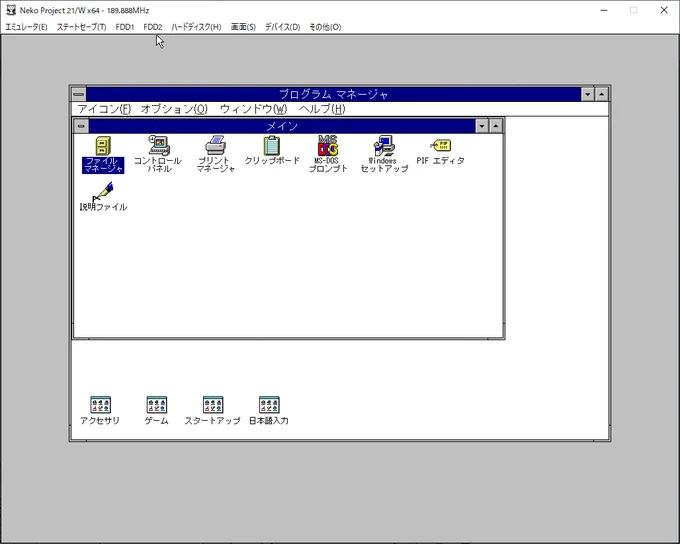This screenshot has height=544, width=680.
Task: Select the 日本語入力 program group icon
Action: pos(269,410)
